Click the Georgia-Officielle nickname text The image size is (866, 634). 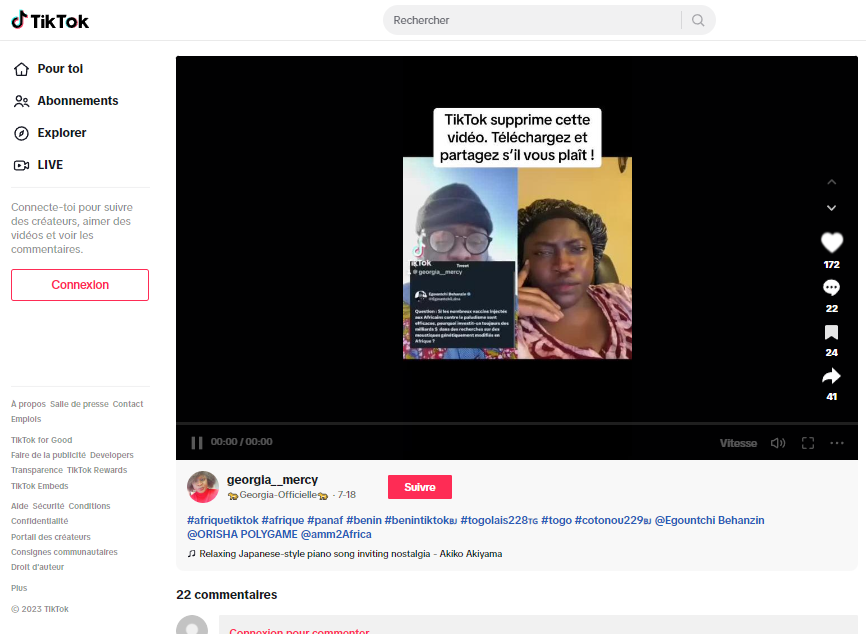click(278, 495)
